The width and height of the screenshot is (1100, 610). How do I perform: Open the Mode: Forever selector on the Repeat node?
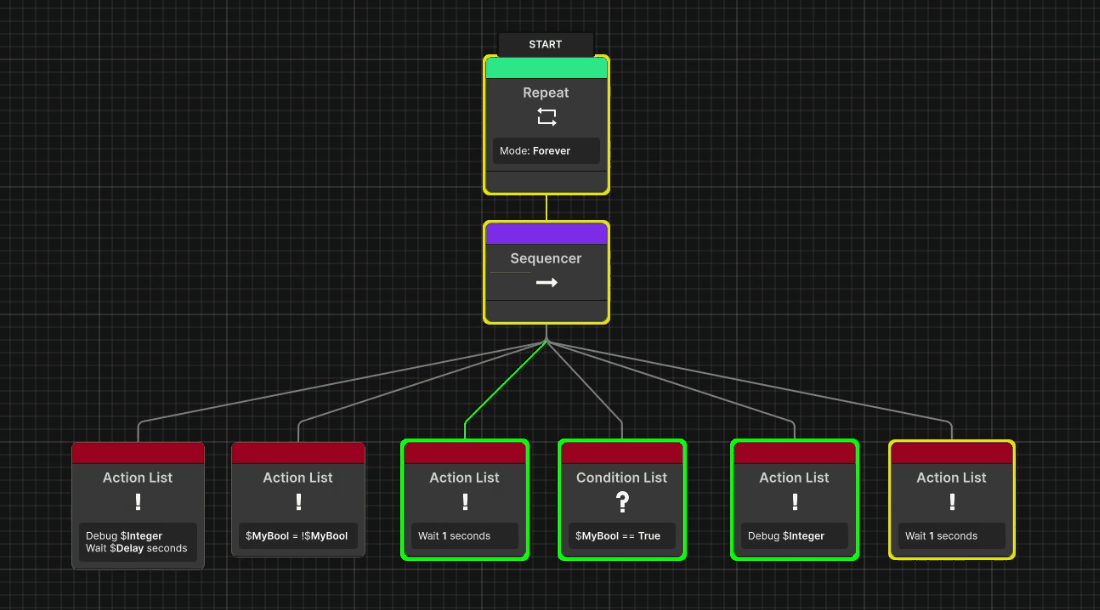(546, 150)
